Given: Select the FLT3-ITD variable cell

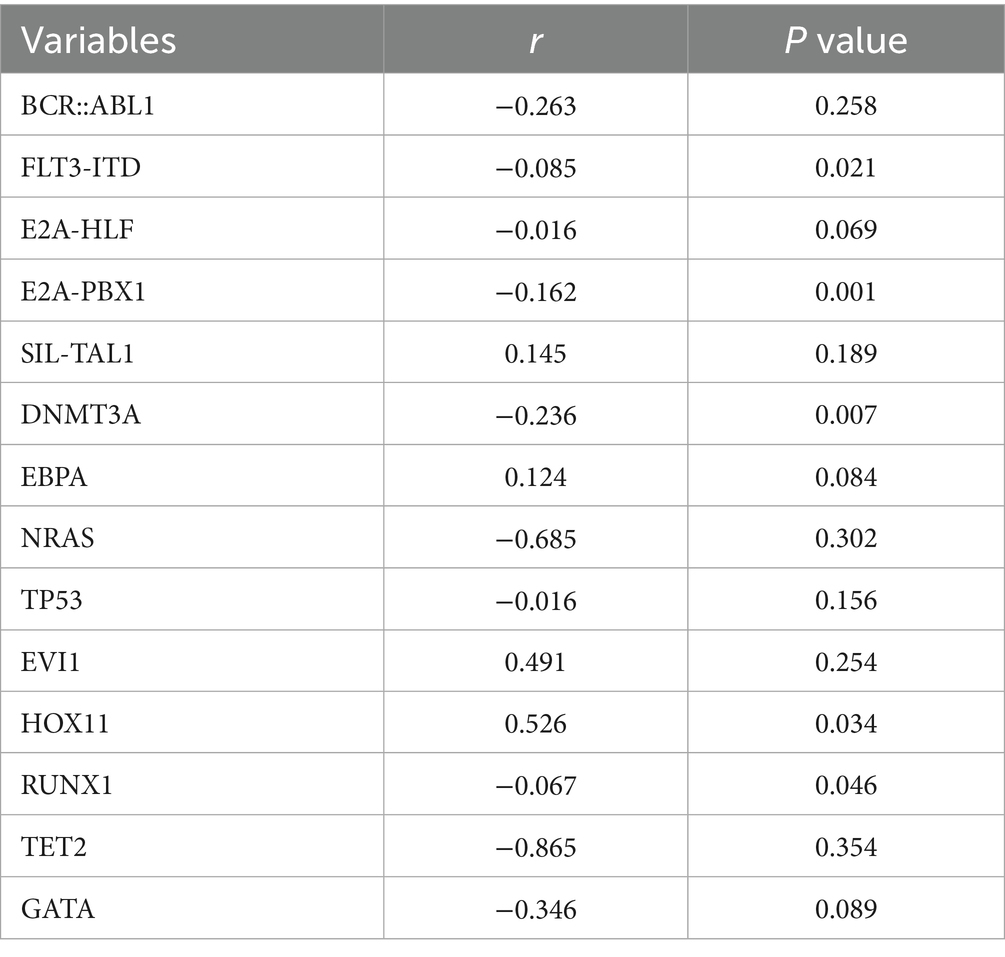Looking at the screenshot, I should [x=81, y=167].
